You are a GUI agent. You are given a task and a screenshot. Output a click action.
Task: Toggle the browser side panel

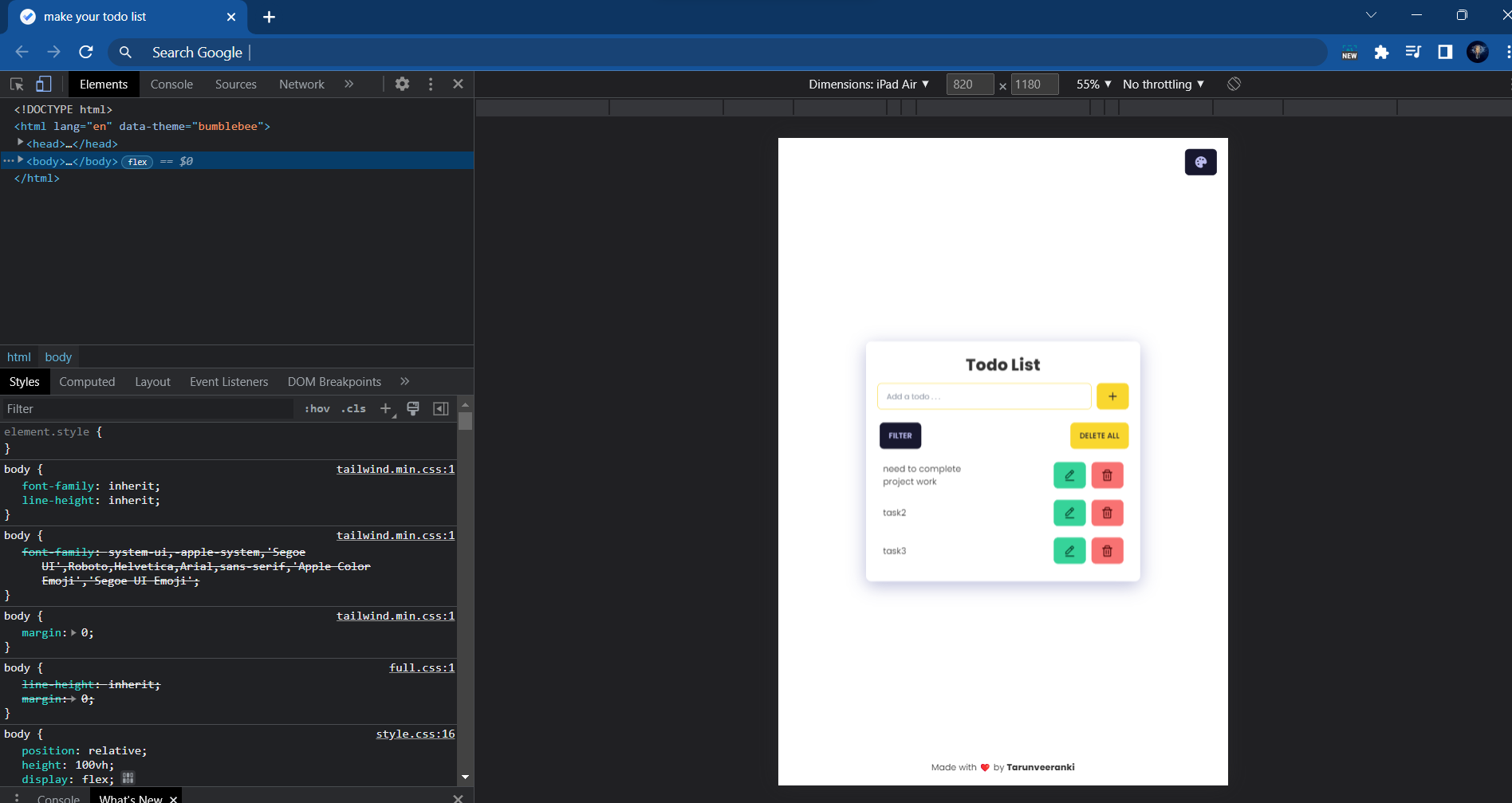point(1445,52)
